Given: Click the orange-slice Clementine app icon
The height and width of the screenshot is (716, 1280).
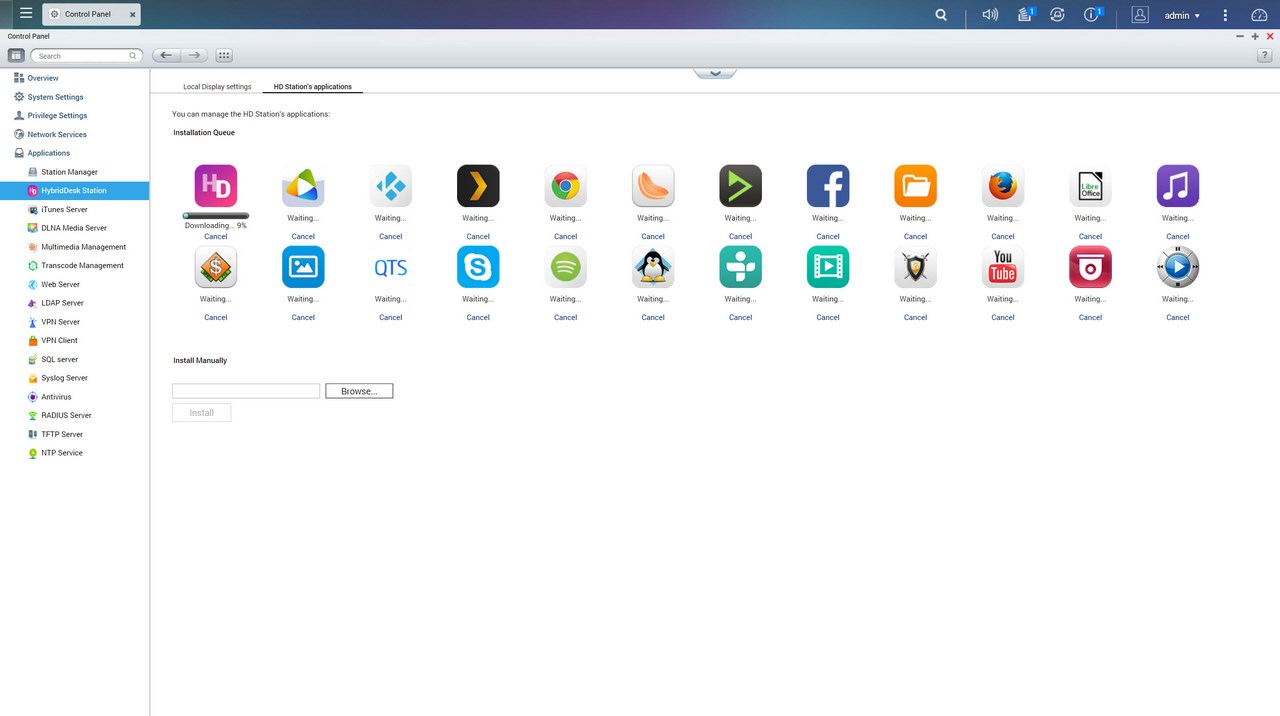Looking at the screenshot, I should (653, 186).
